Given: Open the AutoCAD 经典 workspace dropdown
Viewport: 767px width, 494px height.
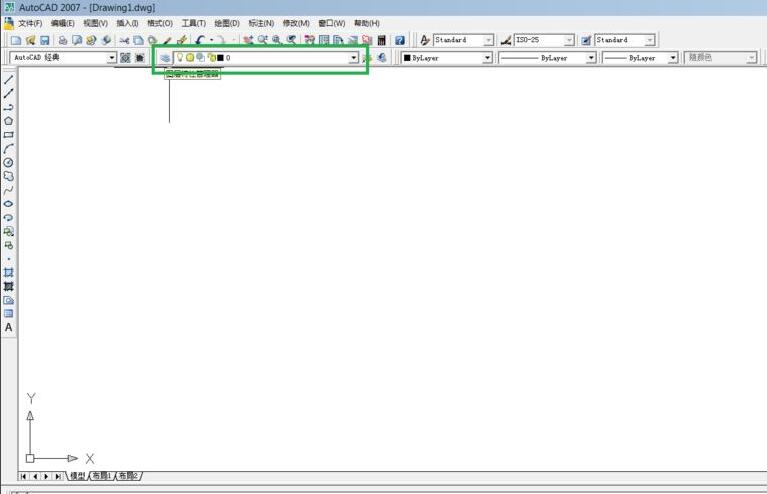Looking at the screenshot, I should 112,58.
